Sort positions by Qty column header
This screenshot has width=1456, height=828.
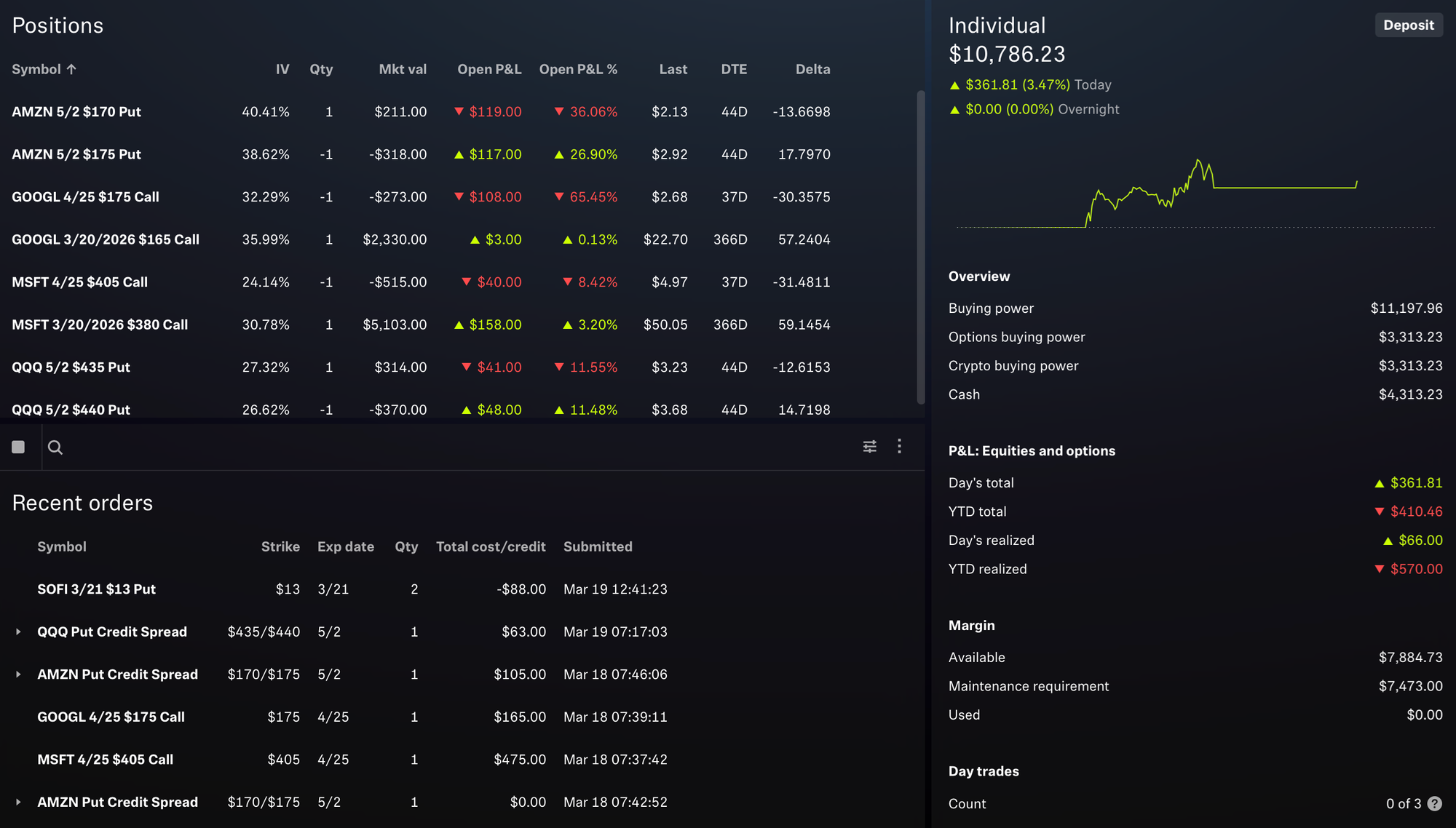(x=321, y=69)
